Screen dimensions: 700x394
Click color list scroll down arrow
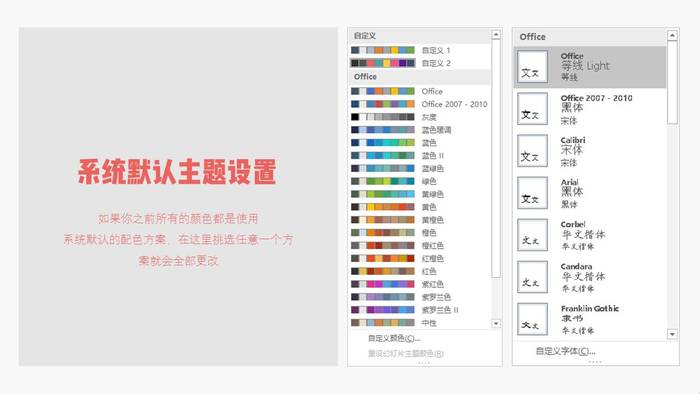(x=496, y=323)
